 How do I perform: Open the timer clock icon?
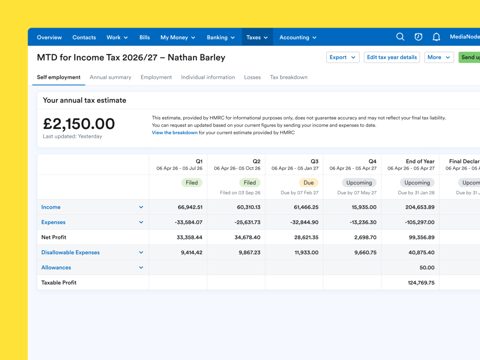pos(418,37)
